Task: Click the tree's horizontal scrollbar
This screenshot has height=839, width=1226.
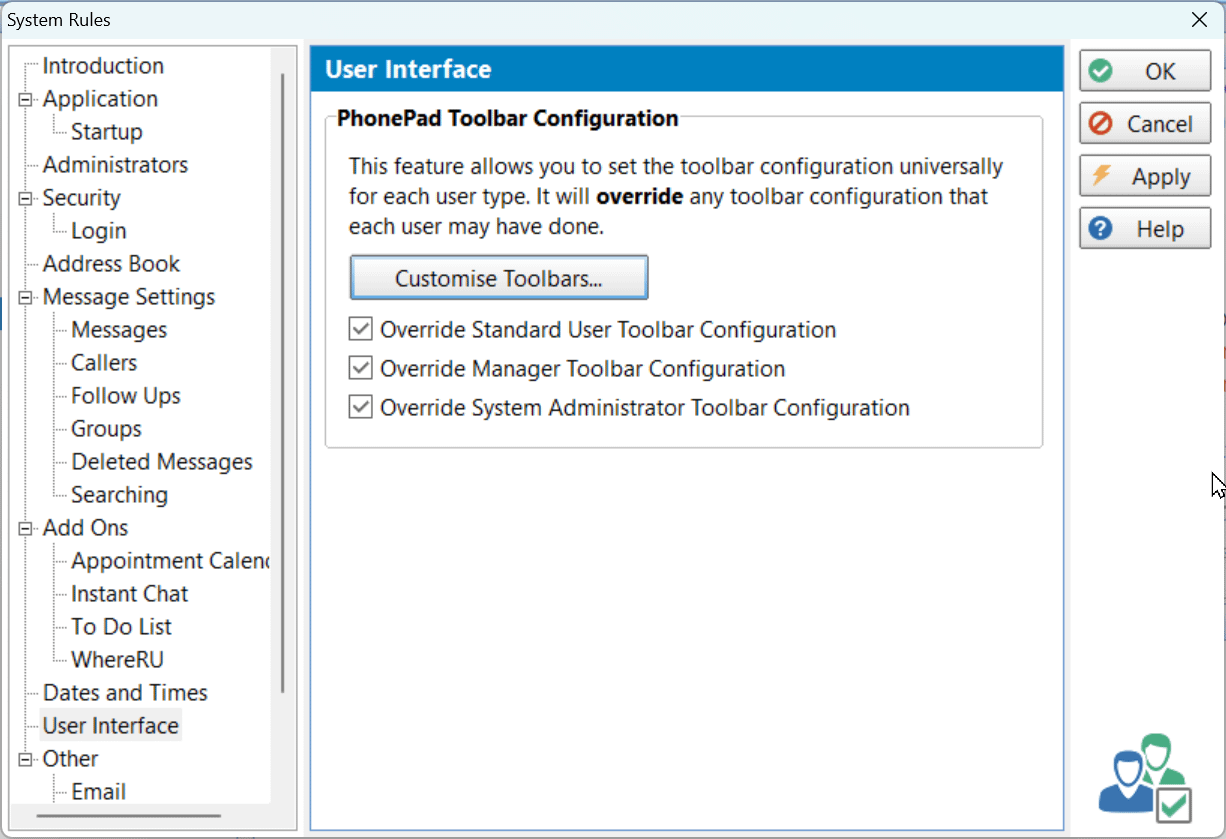Action: [x=129, y=816]
